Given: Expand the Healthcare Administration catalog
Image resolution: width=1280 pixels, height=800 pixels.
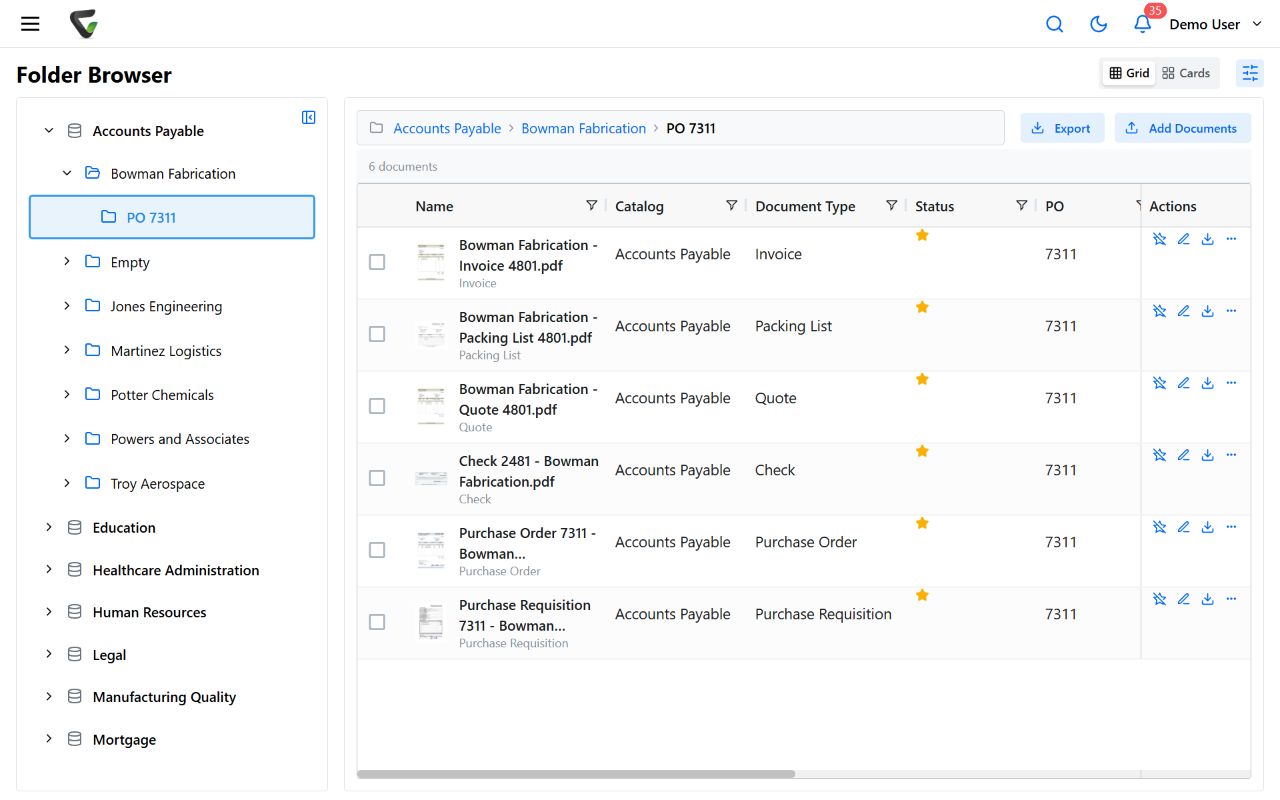Looking at the screenshot, I should (x=49, y=569).
